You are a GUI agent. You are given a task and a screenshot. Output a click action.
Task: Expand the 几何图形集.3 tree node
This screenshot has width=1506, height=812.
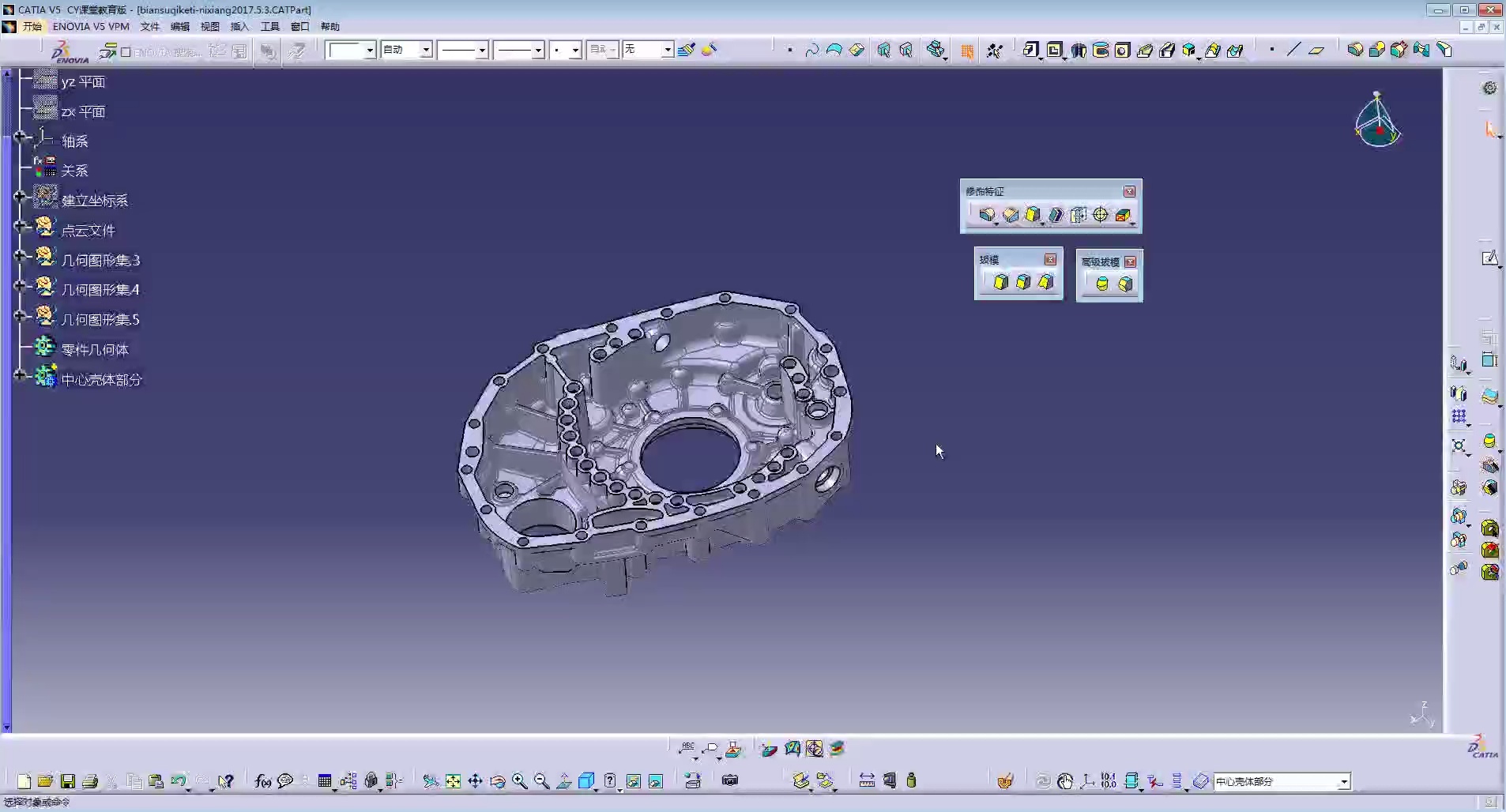click(x=21, y=257)
